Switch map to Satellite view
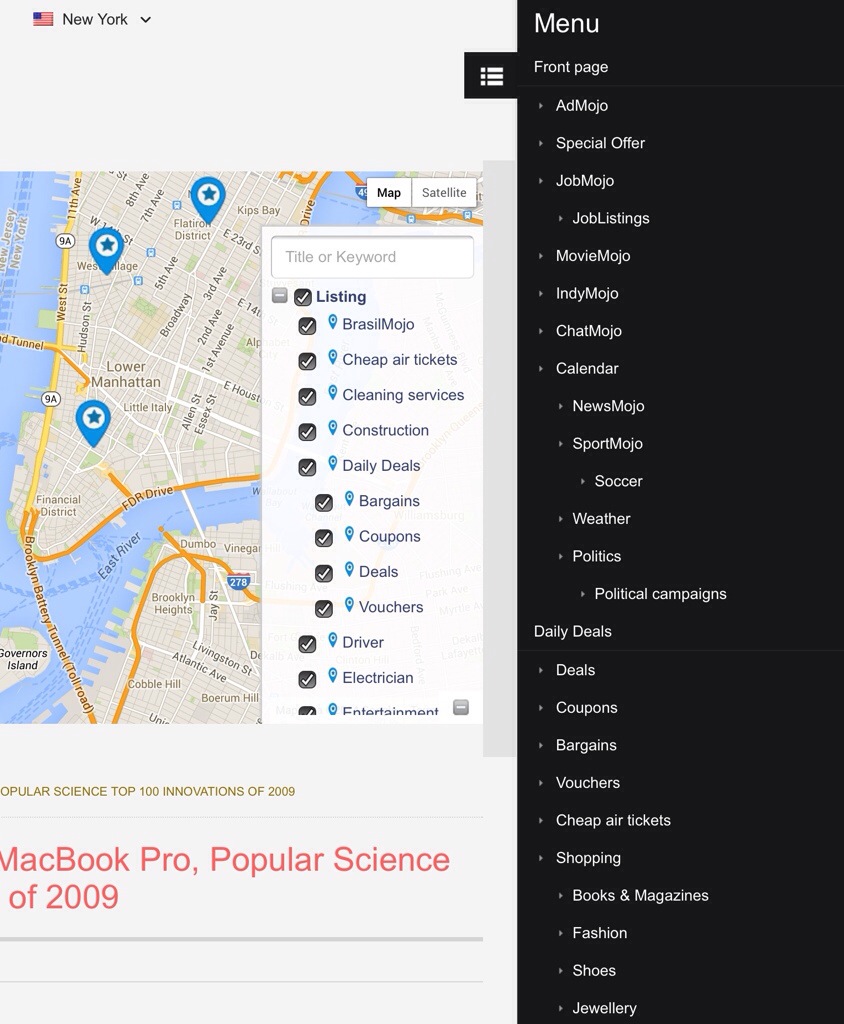 pos(444,193)
